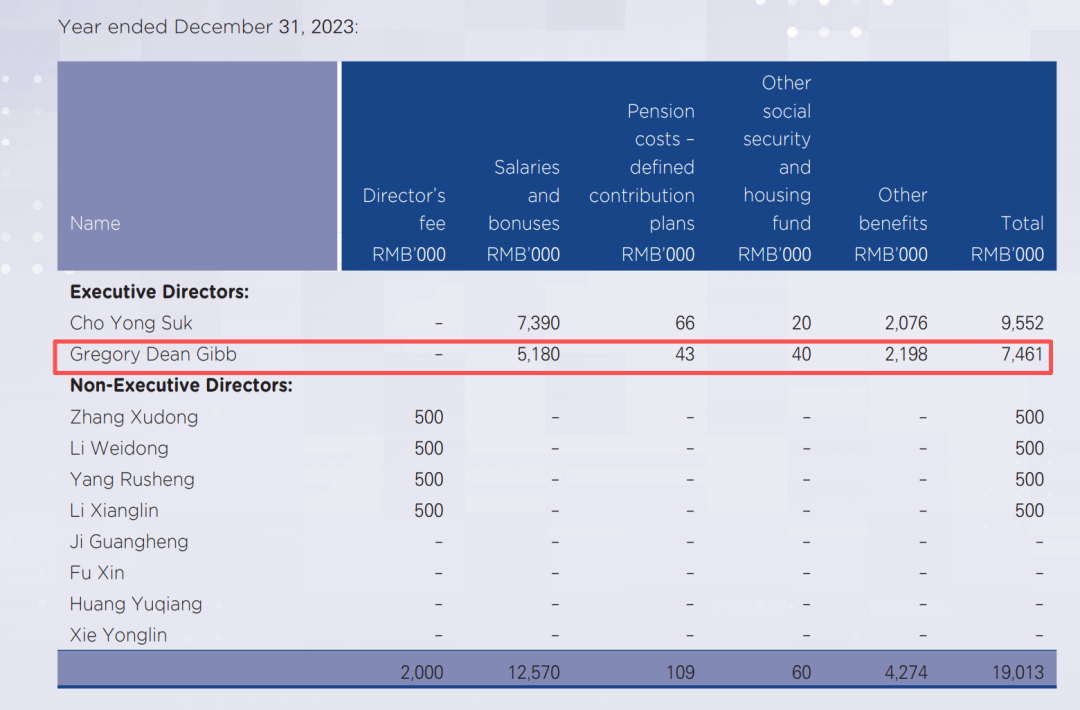Click the name Cho Yong Suk

[131, 323]
